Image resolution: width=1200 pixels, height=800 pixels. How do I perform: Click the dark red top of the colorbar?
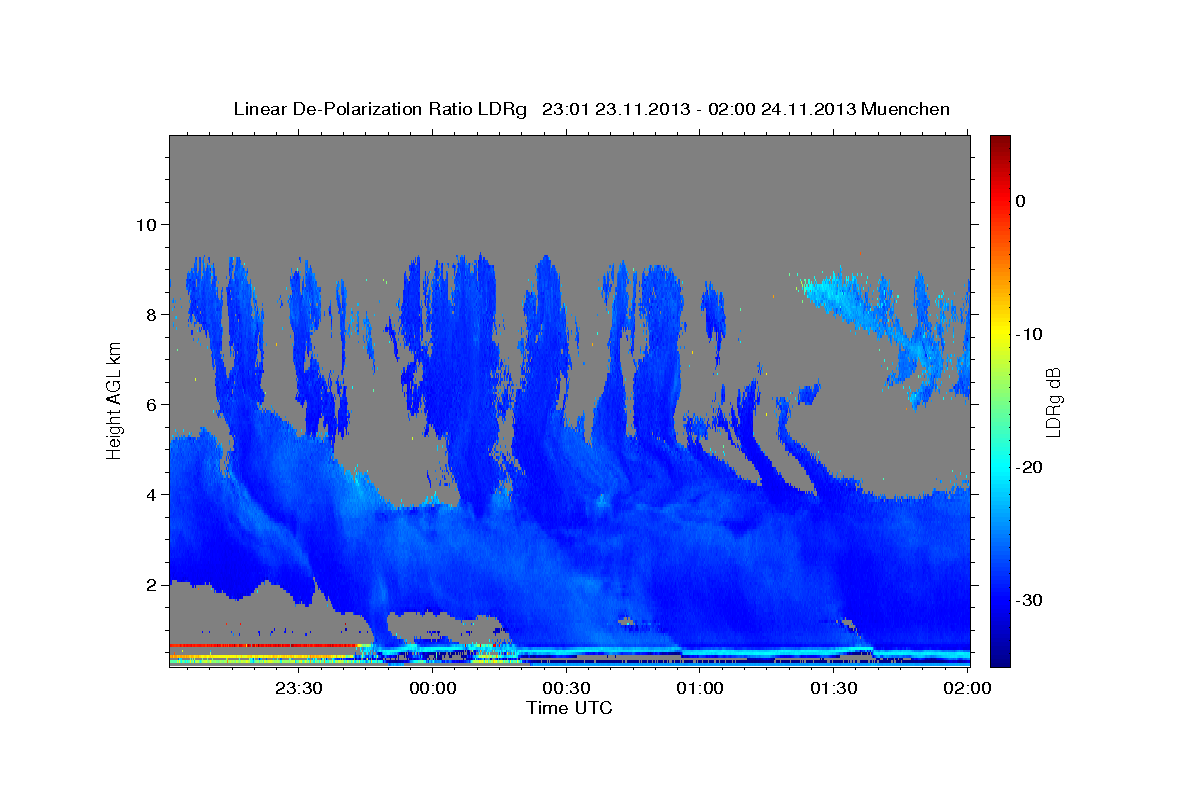(1000, 145)
